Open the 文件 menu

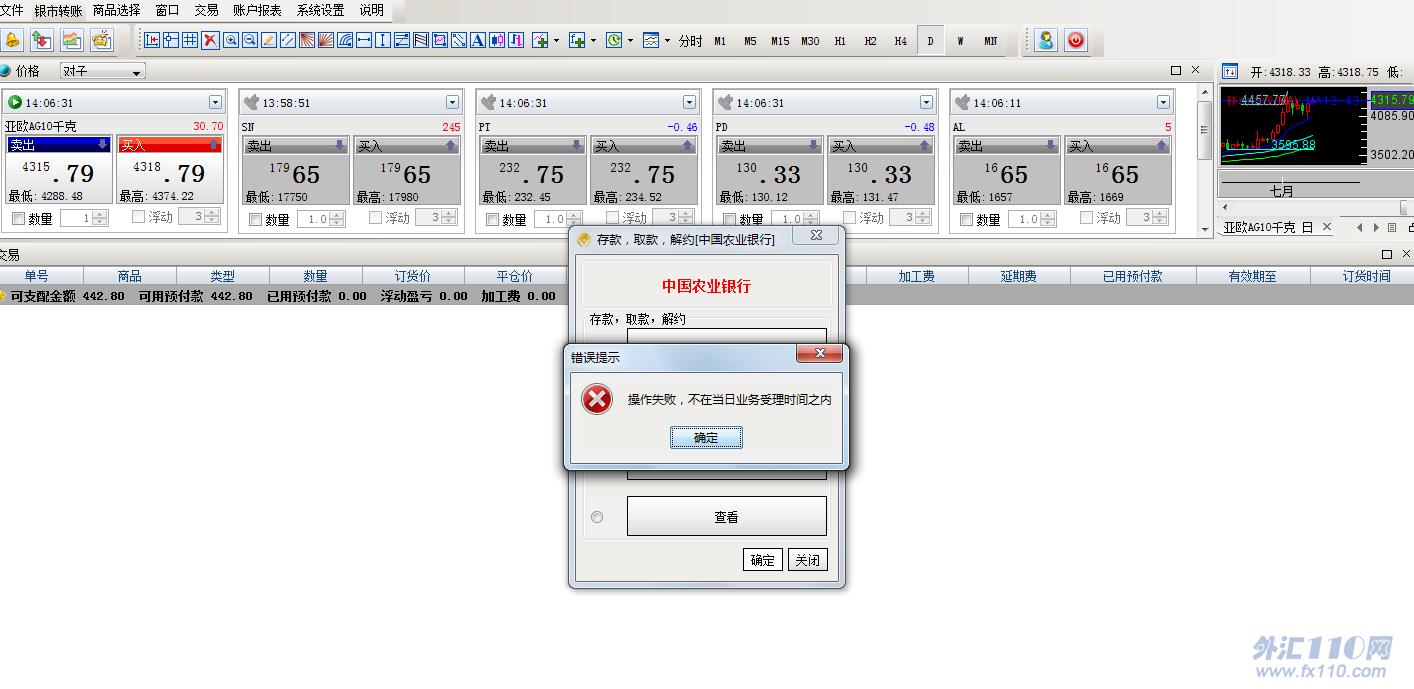(x=12, y=10)
